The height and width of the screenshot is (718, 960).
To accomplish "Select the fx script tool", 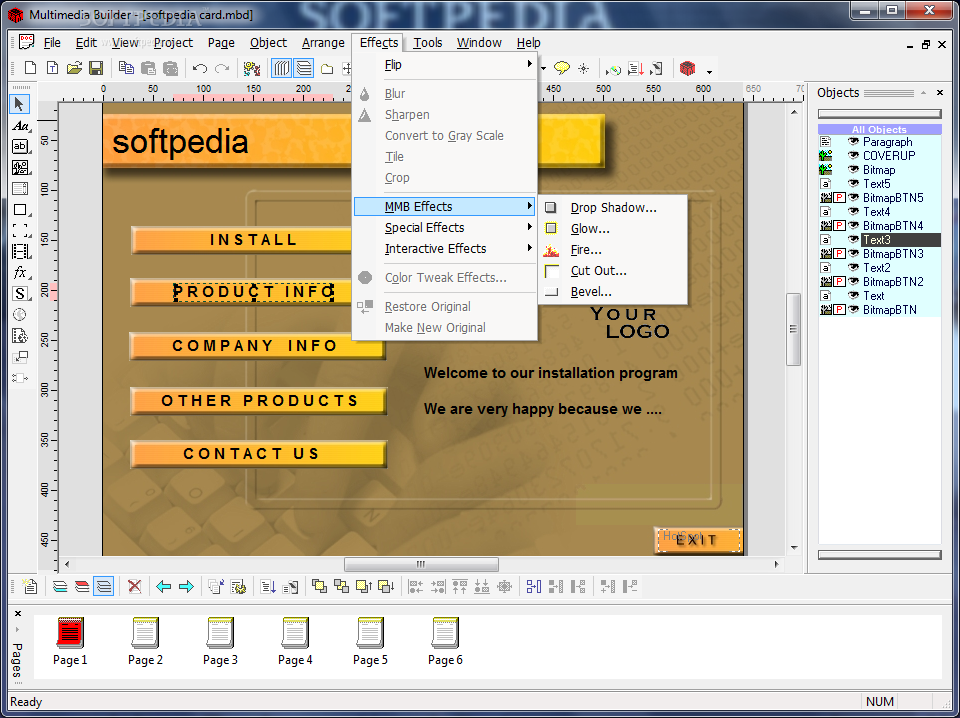I will (20, 273).
